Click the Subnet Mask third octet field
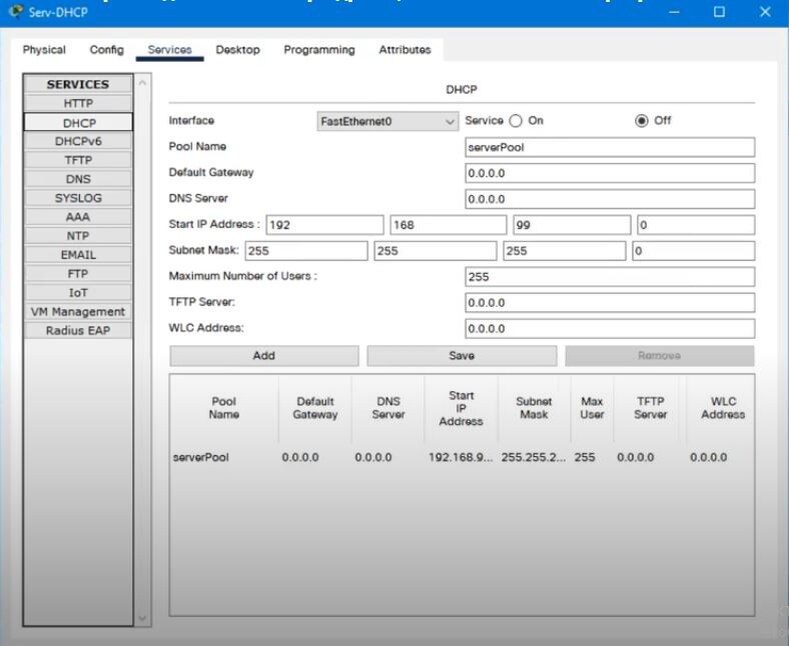789x646 pixels. click(565, 251)
